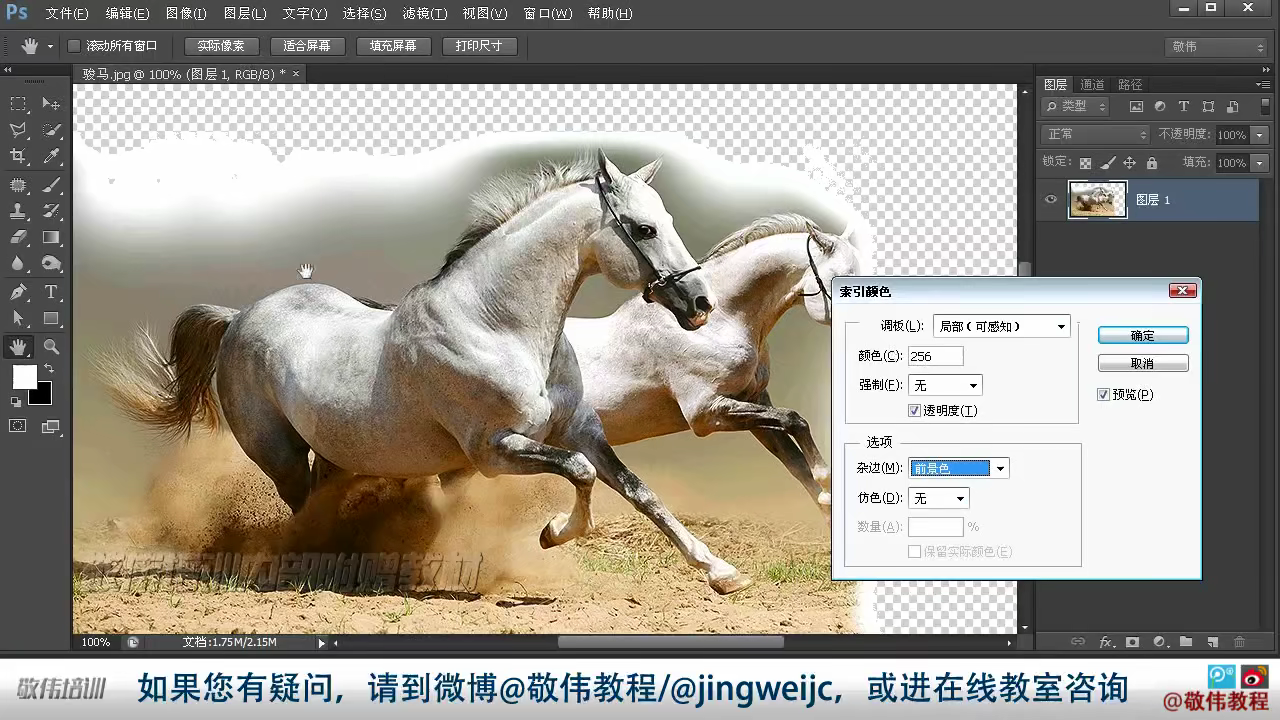Uncheck the 透明度 checkbox in dialog
The width and height of the screenshot is (1280, 720).
(x=914, y=411)
